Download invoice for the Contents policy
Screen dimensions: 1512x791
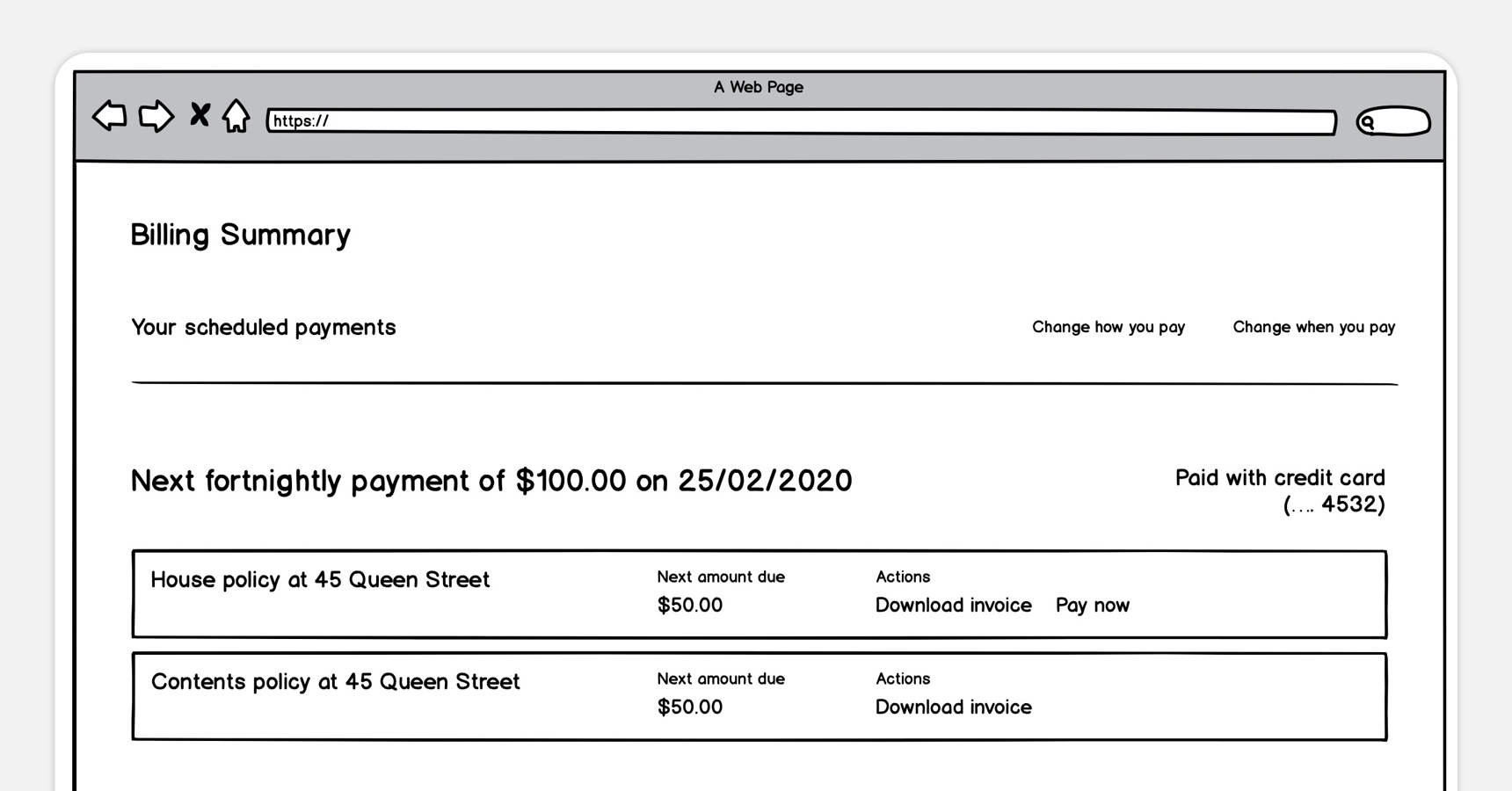pyautogui.click(x=953, y=708)
